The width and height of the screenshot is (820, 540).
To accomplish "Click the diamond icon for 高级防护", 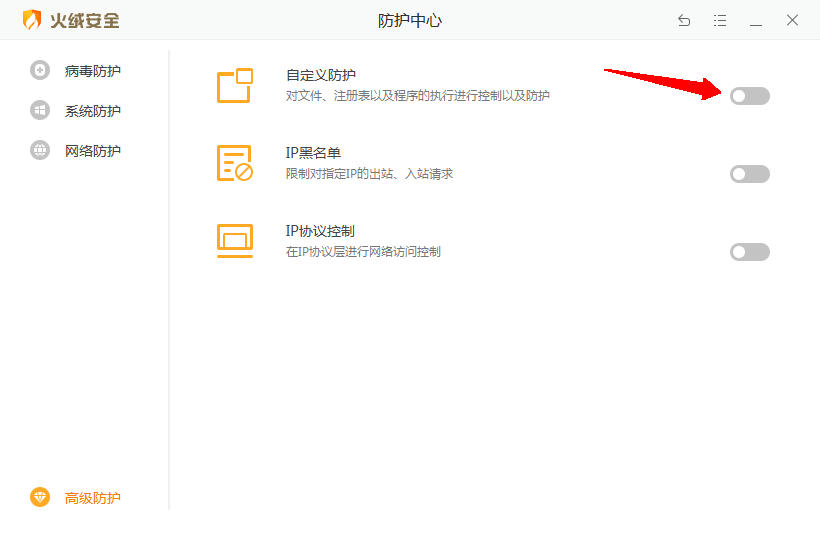I will tap(40, 498).
